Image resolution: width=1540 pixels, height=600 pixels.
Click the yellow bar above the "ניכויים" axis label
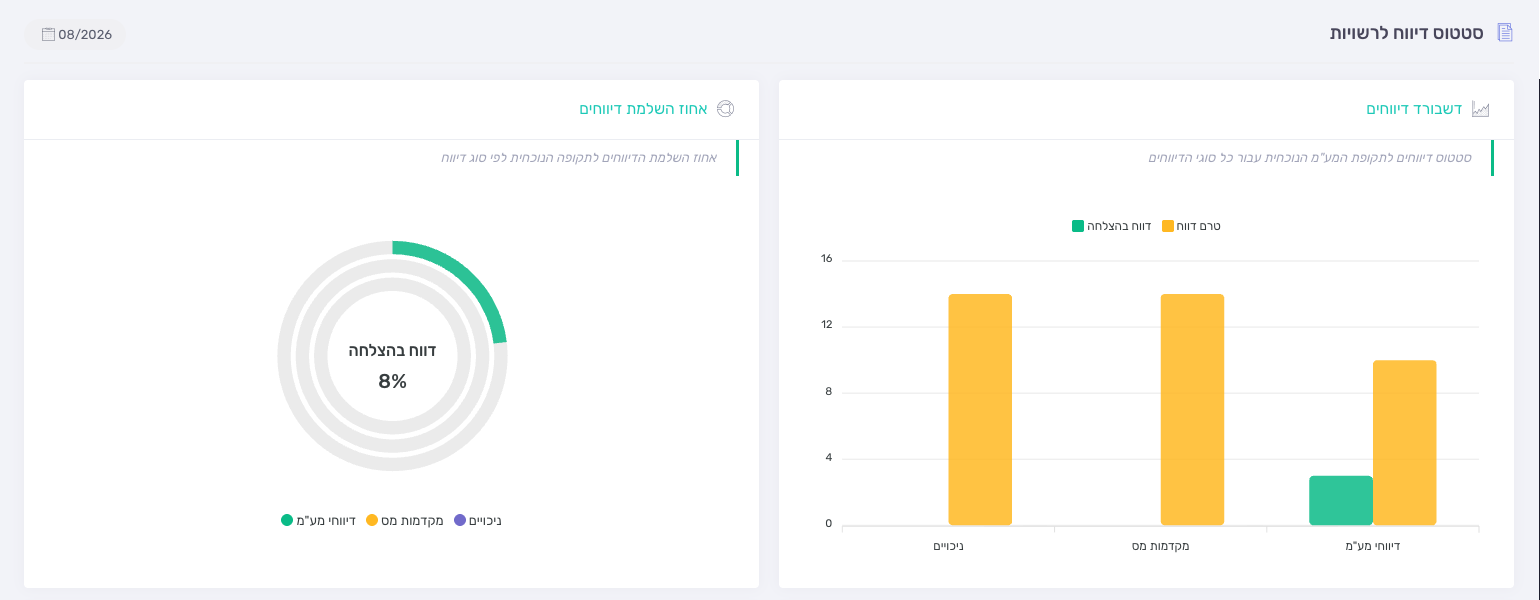(980, 410)
